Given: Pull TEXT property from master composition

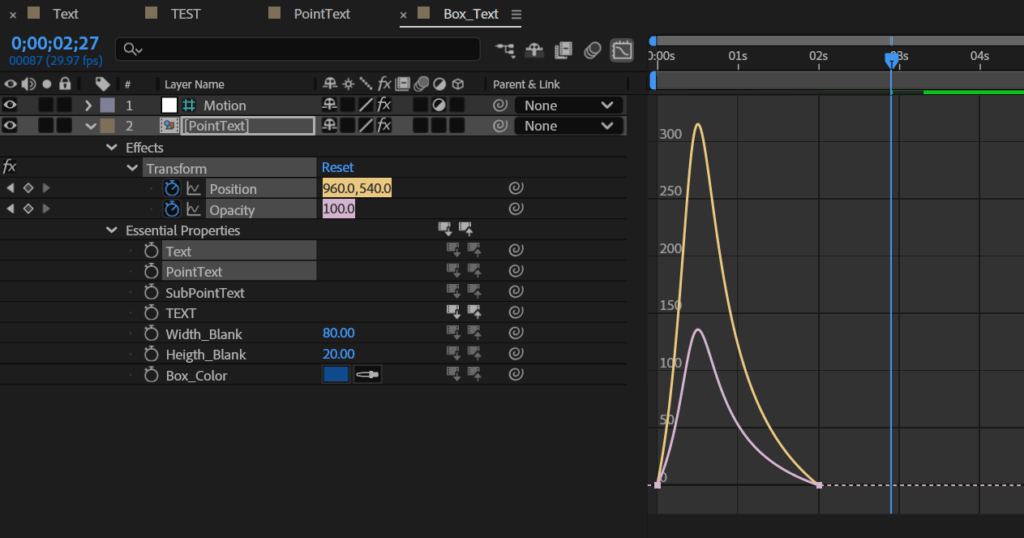Looking at the screenshot, I should [x=453, y=312].
